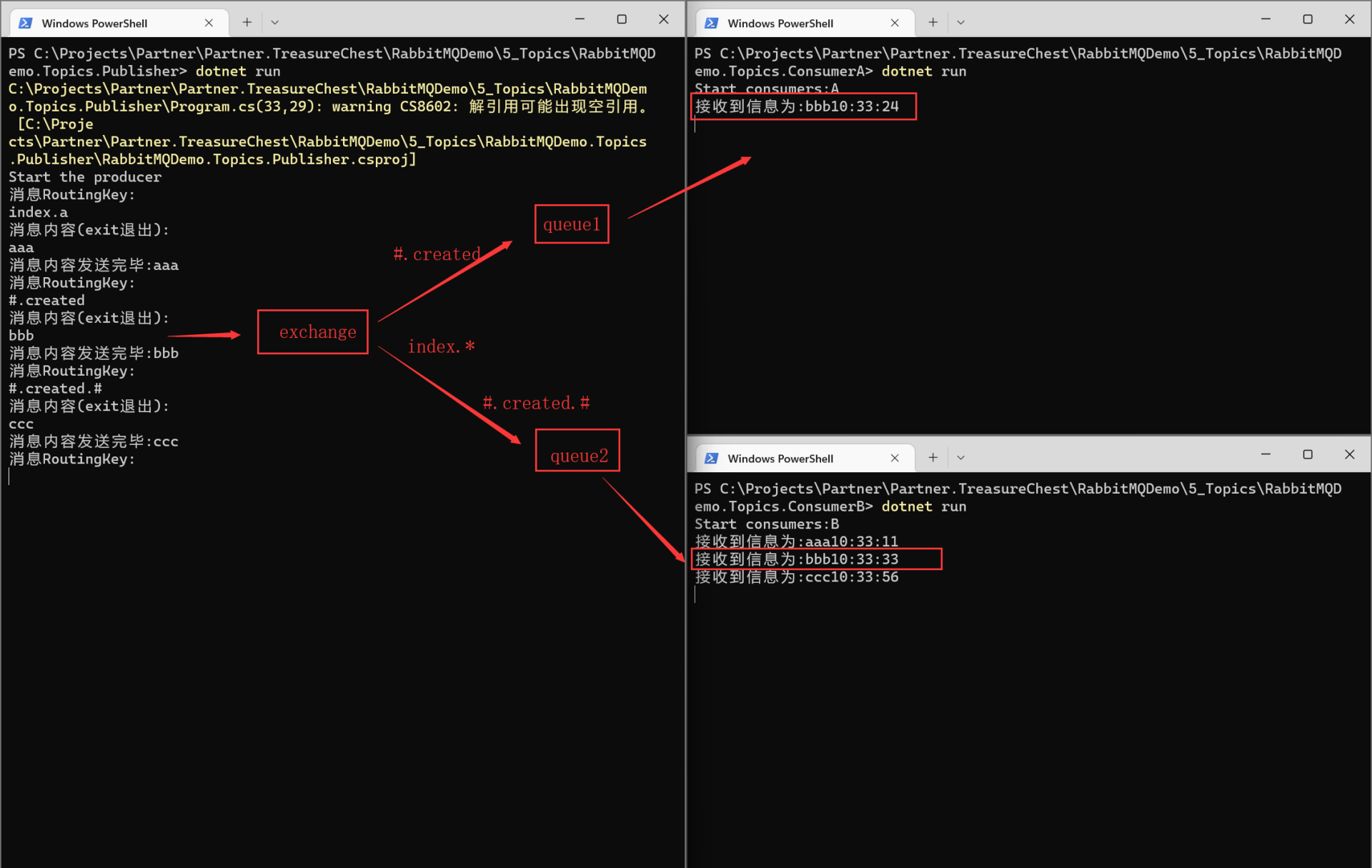The height and width of the screenshot is (868, 1372).
Task: Close the Publisher PowerShell tab
Action: tap(209, 23)
